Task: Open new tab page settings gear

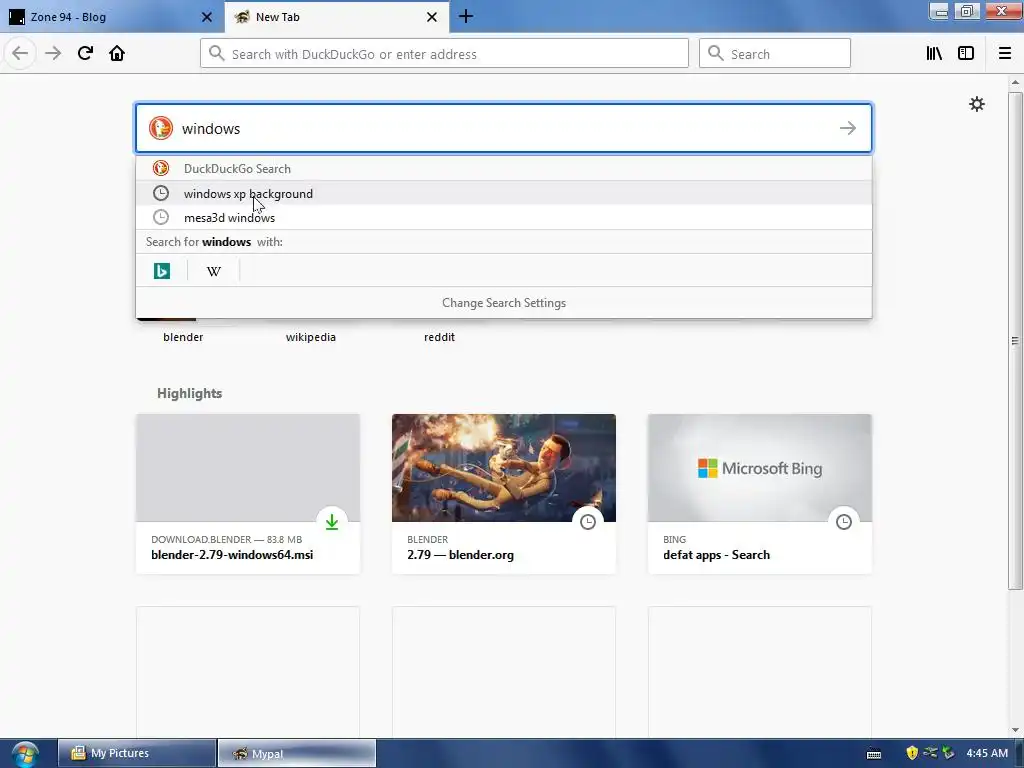Action: [x=976, y=104]
